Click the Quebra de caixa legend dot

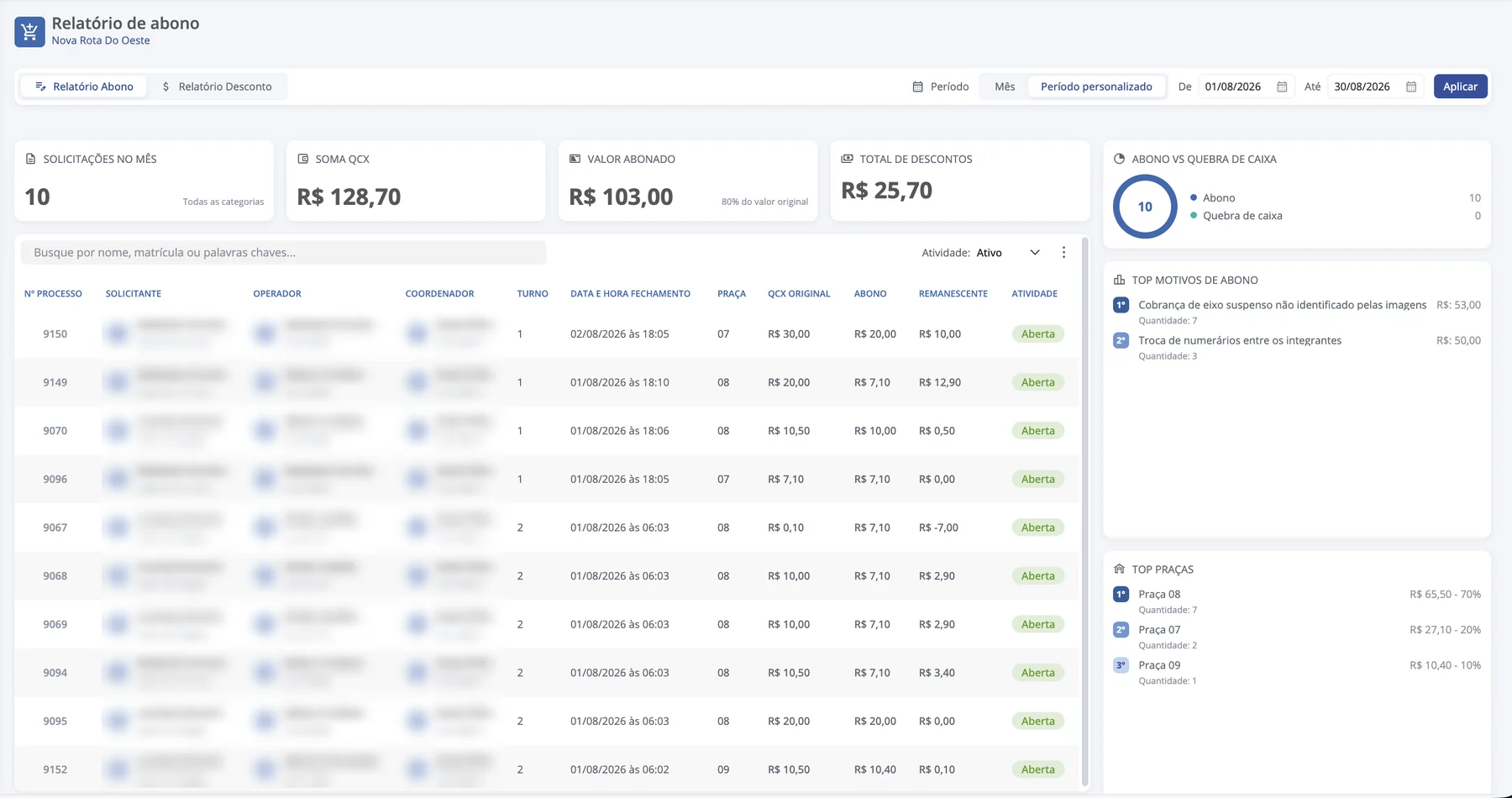[1194, 216]
